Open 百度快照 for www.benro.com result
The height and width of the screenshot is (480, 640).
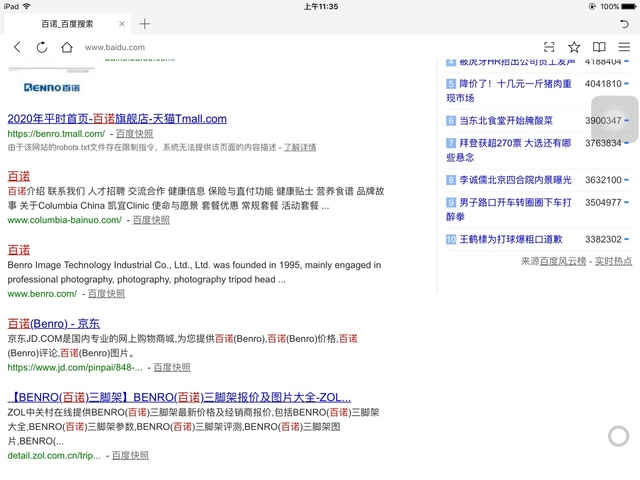106,294
